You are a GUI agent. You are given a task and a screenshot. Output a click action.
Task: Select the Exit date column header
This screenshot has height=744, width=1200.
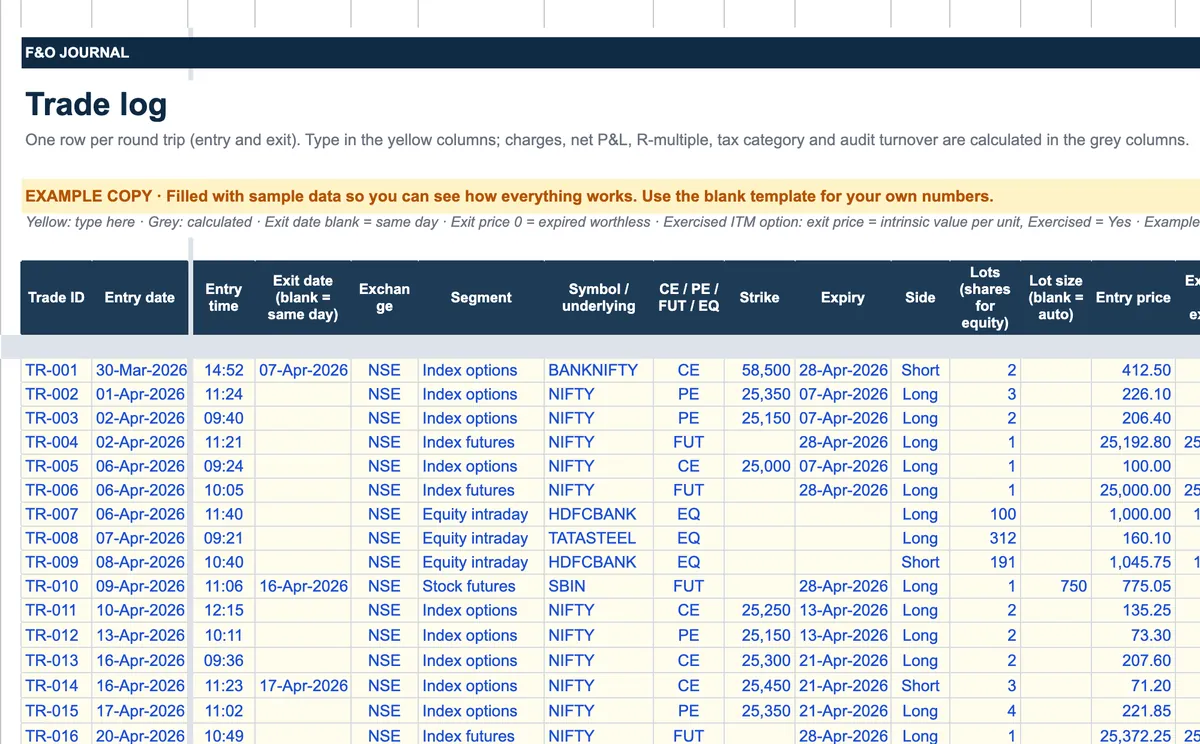303,297
